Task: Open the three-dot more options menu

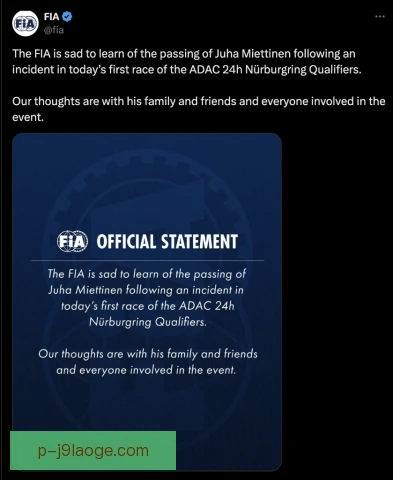Action: [x=380, y=16]
